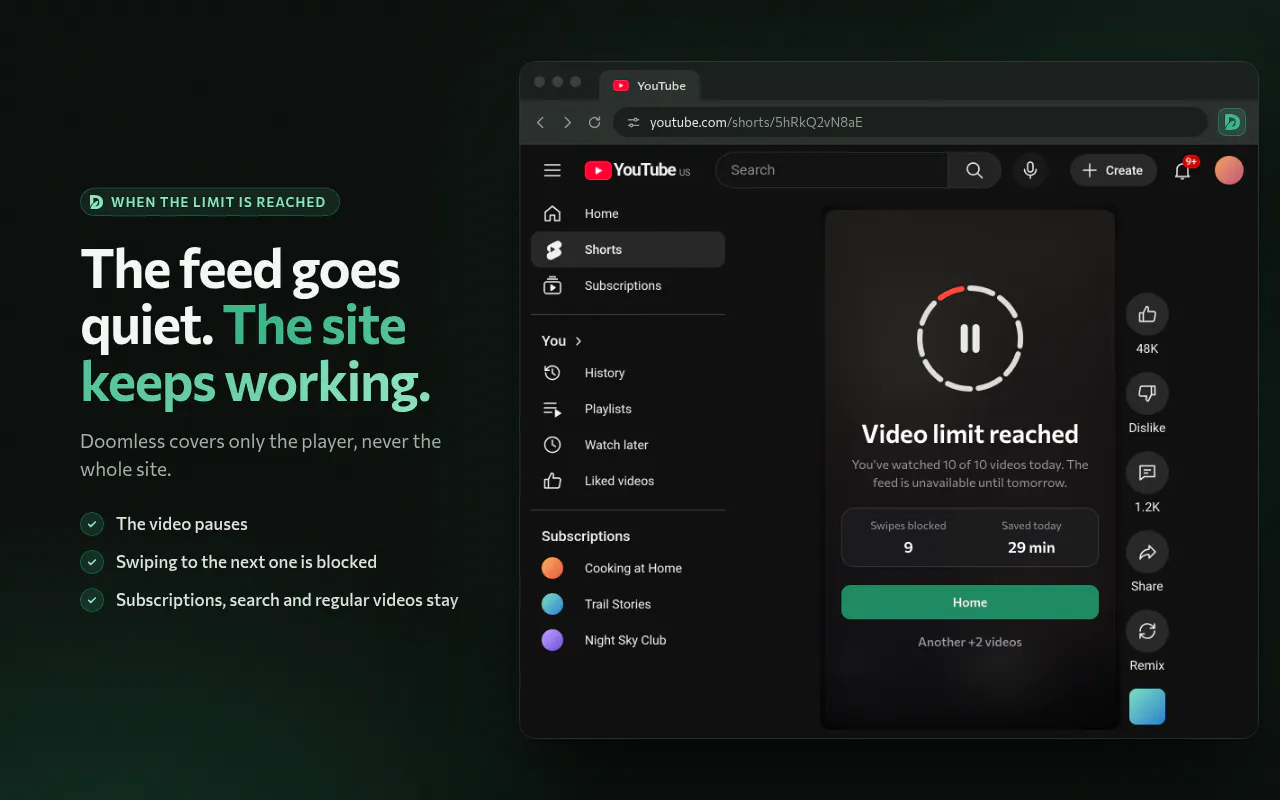Open comments on the Short
The height and width of the screenshot is (800, 1280).
point(1147,472)
